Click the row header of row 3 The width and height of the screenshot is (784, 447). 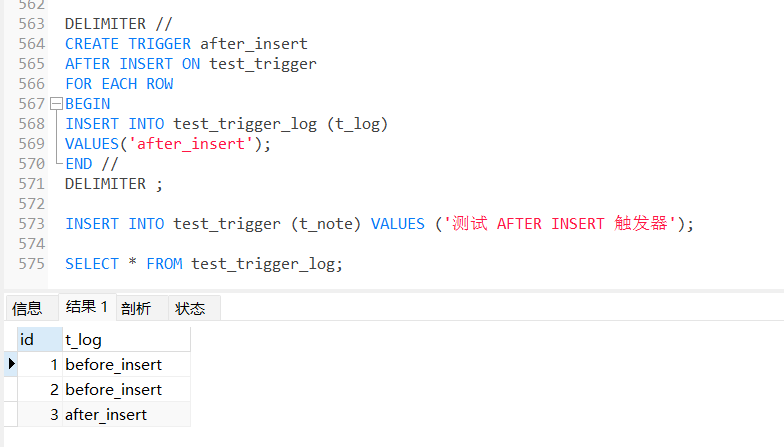(x=10, y=414)
